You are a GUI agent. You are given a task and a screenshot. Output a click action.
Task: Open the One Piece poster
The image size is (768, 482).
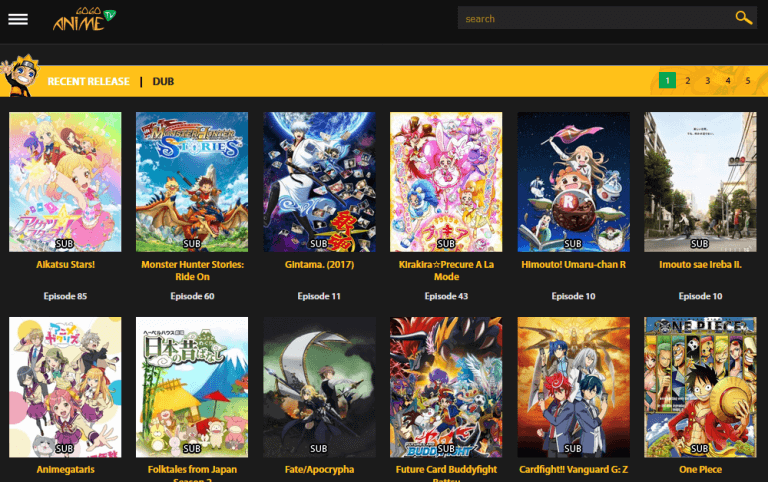(x=700, y=387)
